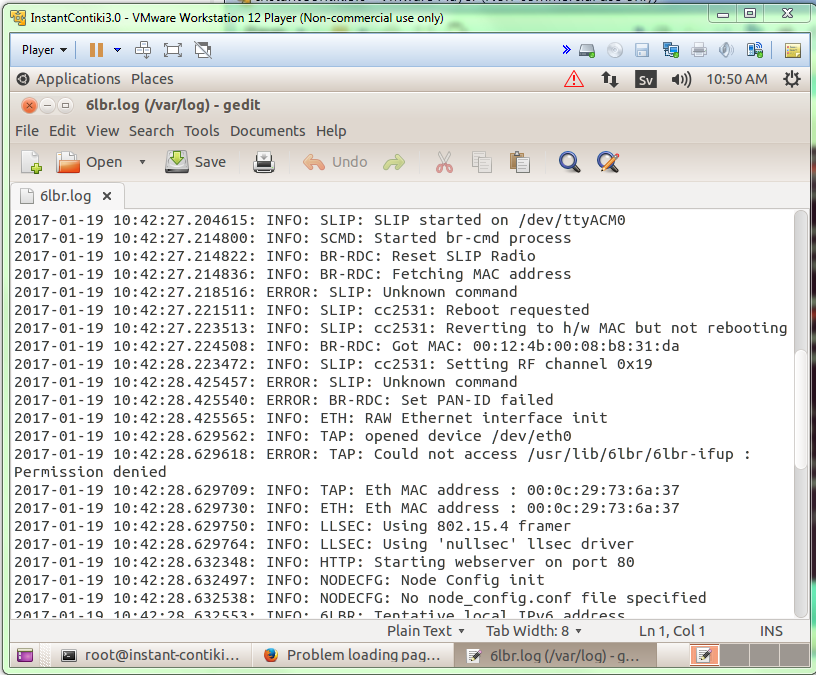Paste from clipboard icon
Screen dimensions: 816x675
(519, 162)
